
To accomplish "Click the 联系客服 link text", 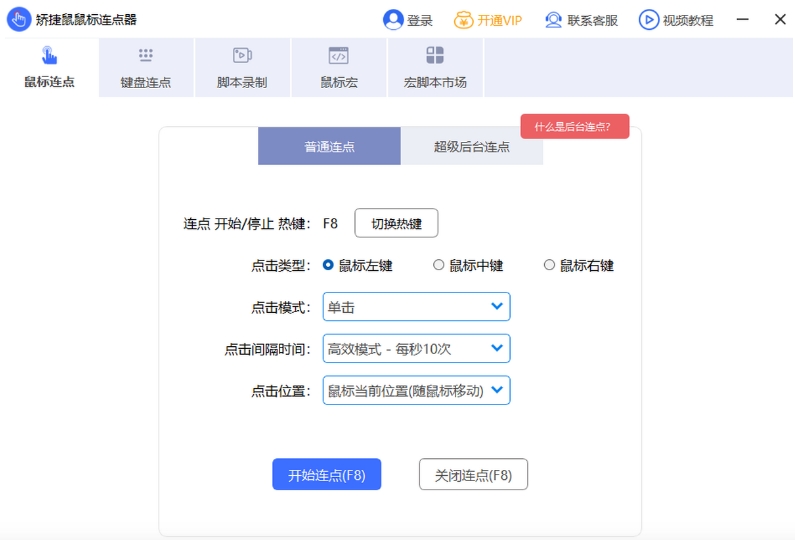I will 592,21.
